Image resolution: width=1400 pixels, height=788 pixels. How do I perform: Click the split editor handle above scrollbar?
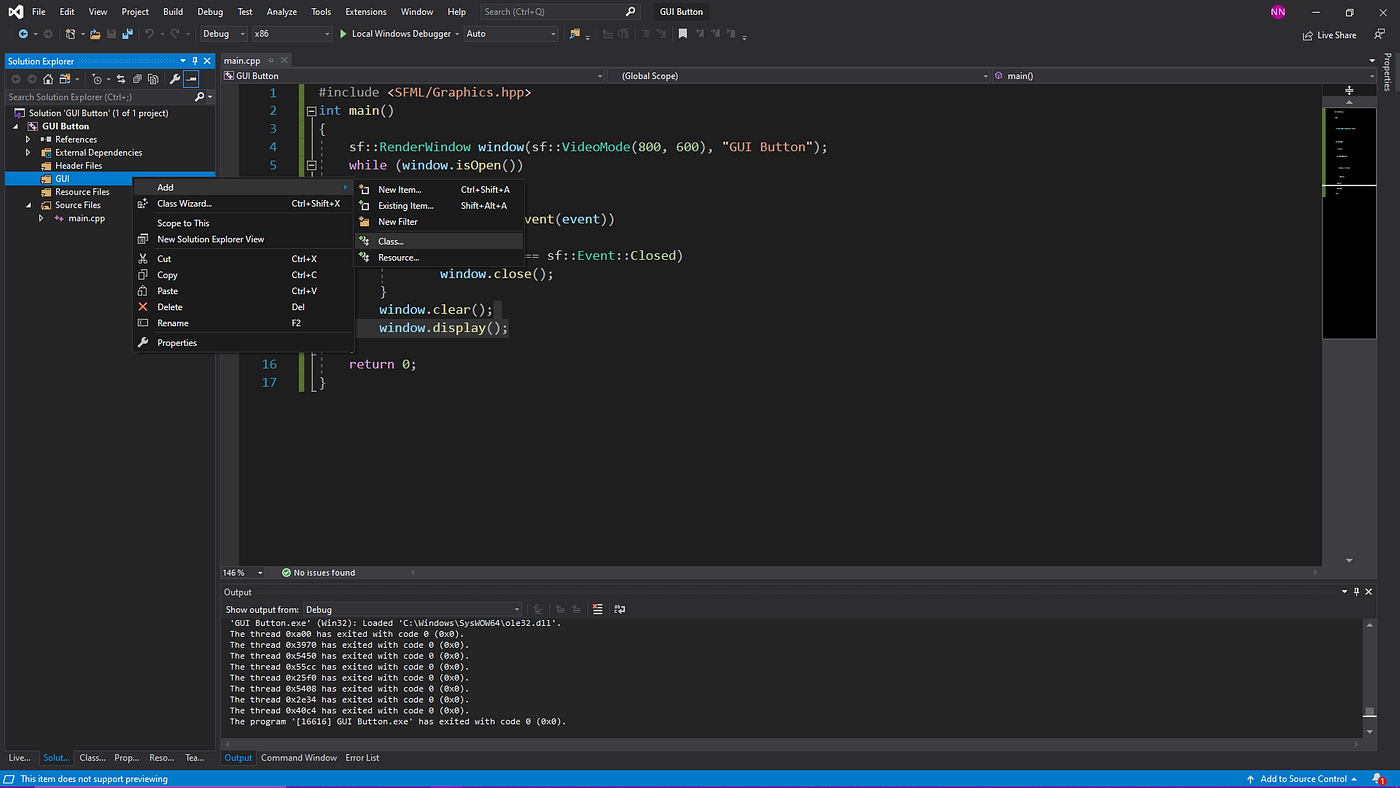[1349, 90]
